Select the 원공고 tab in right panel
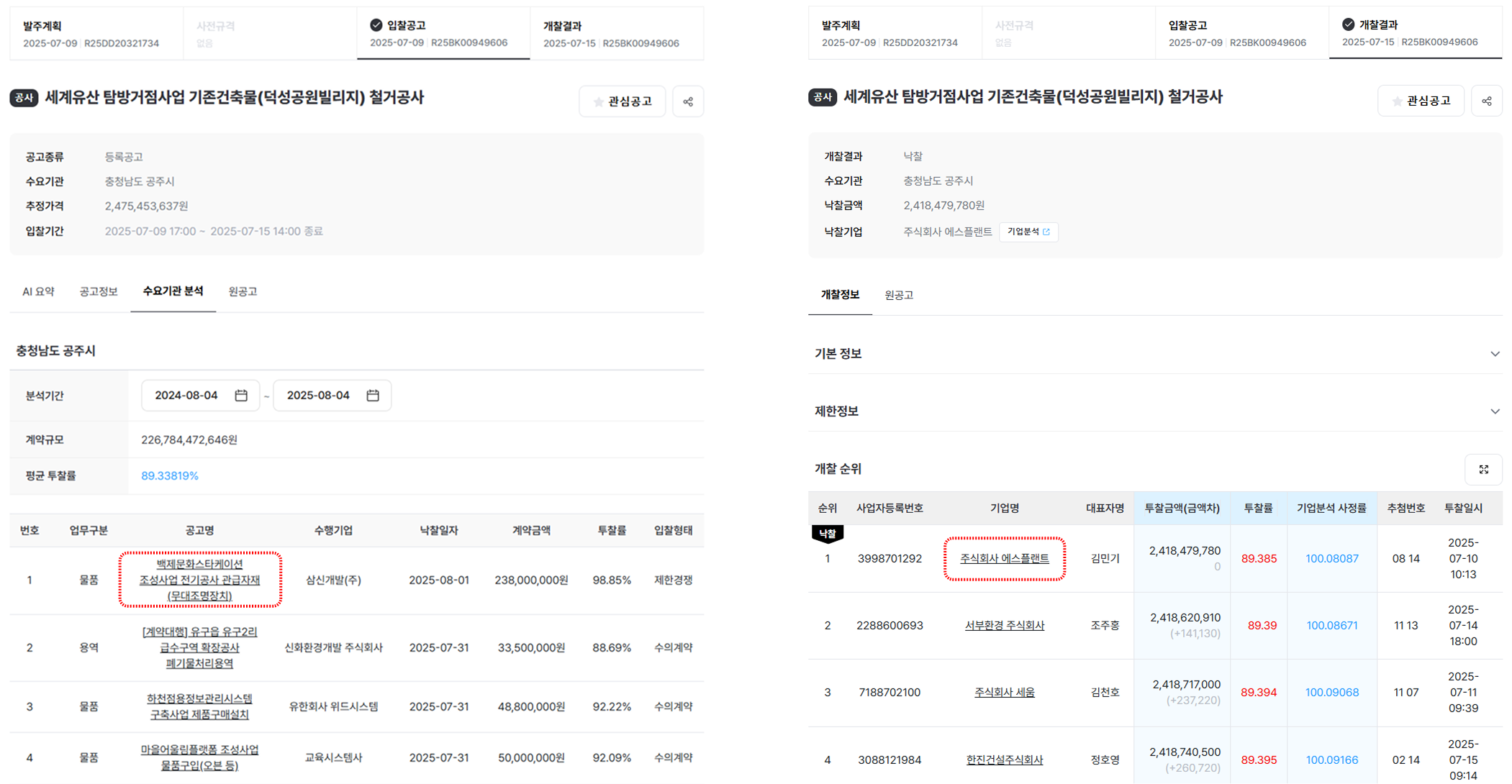Screen dimensions: 1512x784 click(899, 295)
